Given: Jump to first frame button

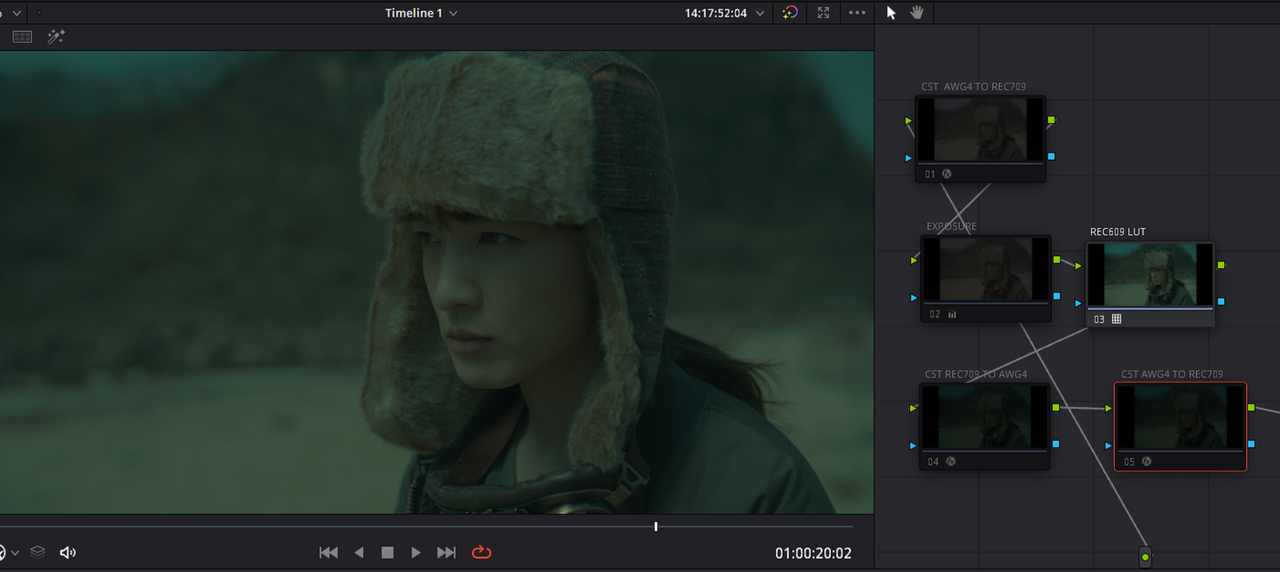Looking at the screenshot, I should (x=328, y=552).
